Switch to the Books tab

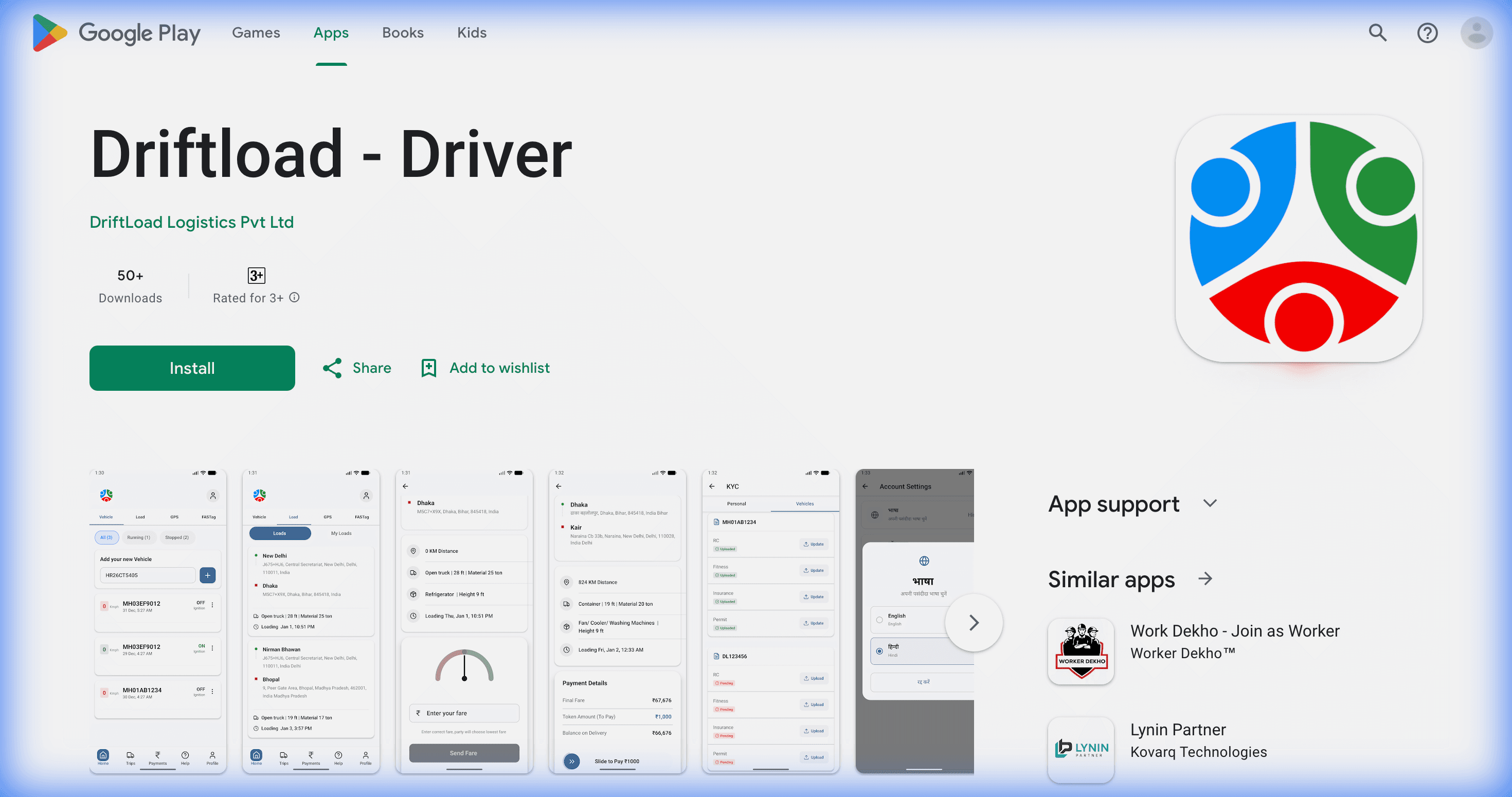(402, 33)
